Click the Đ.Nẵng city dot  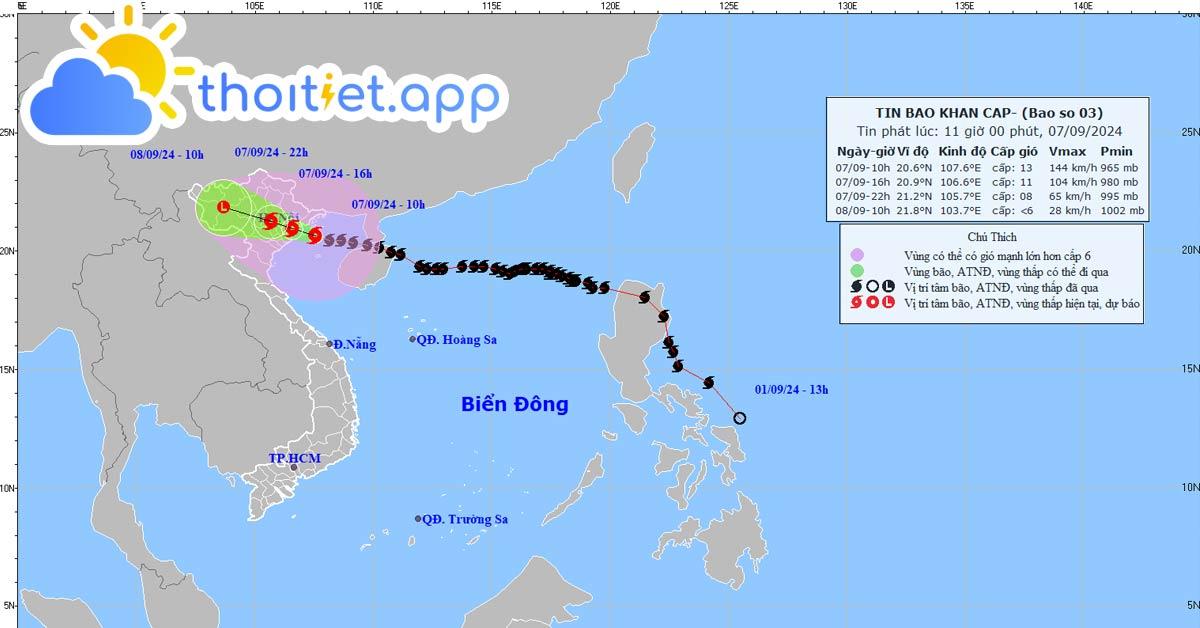point(329,344)
